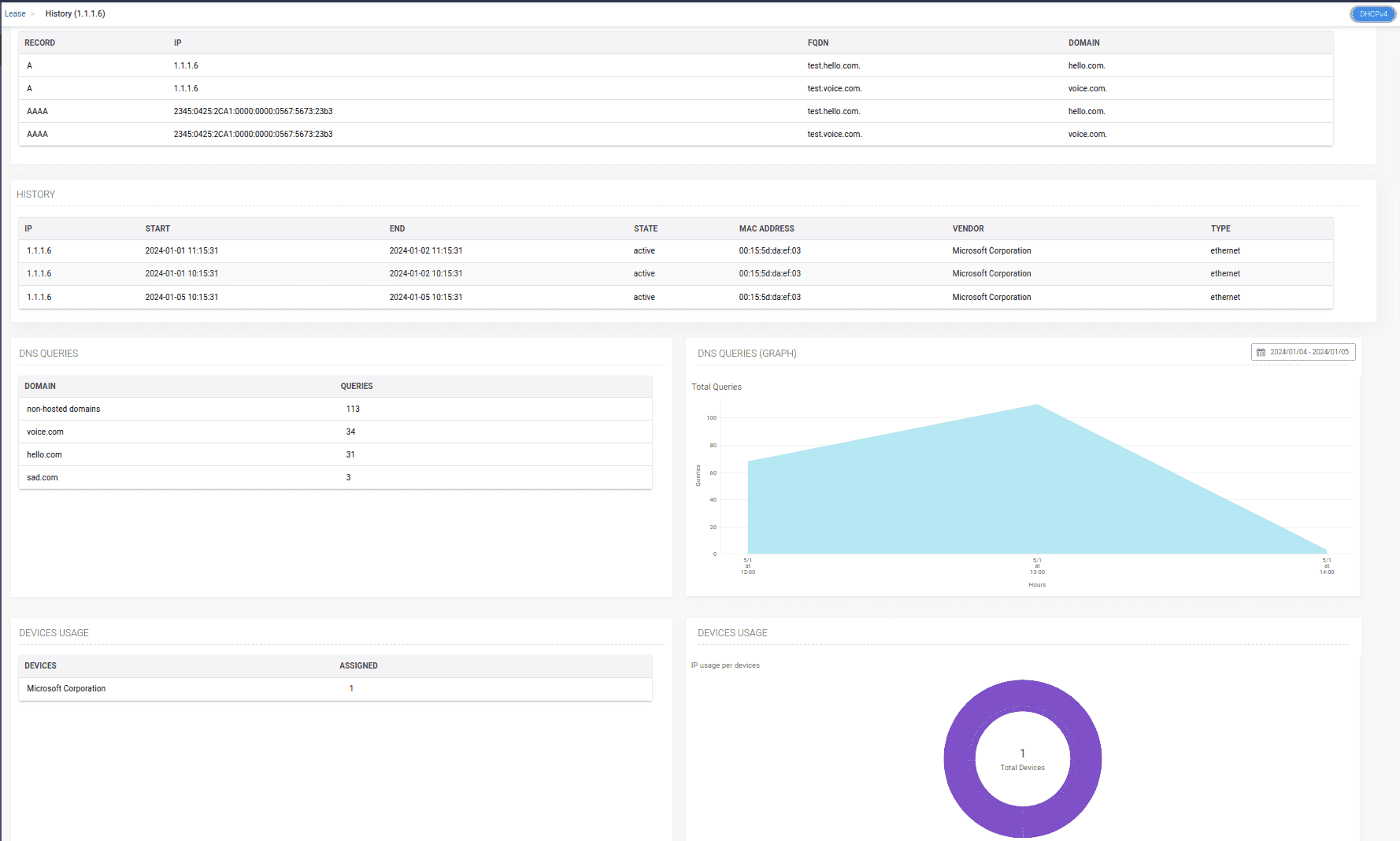Click the sad.com domain row

coord(42,477)
